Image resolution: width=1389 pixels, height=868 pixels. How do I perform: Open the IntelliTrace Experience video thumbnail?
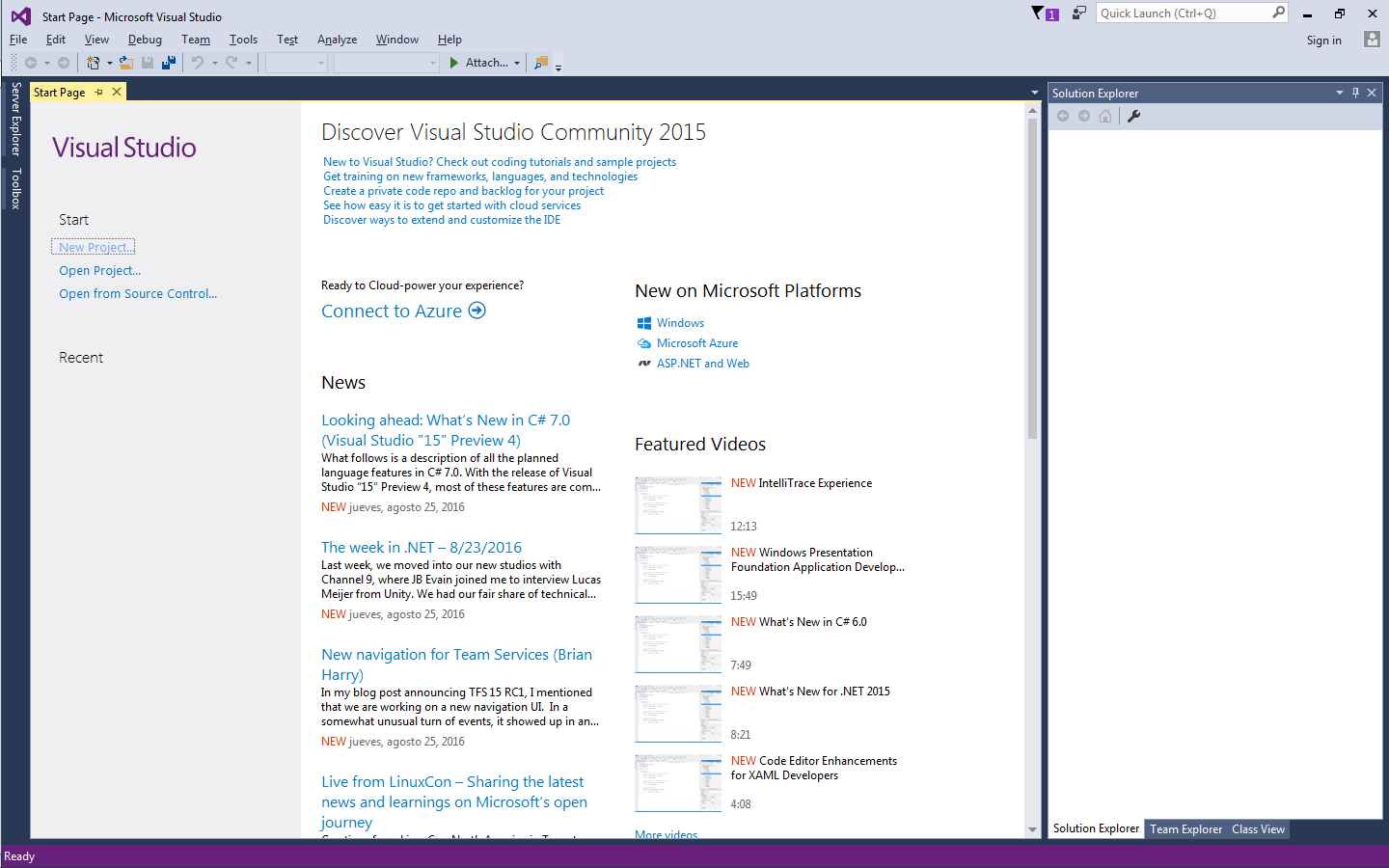tap(678, 504)
